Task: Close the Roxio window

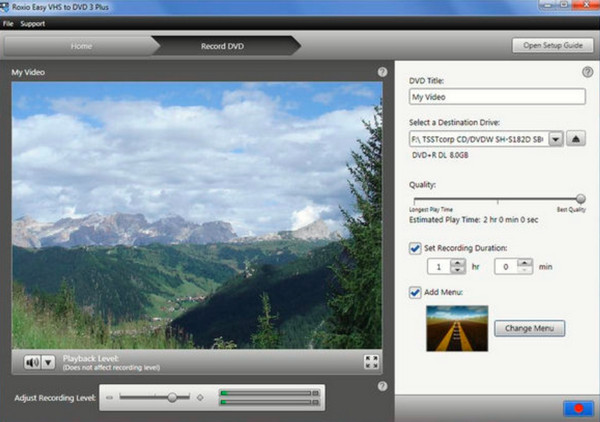Action: click(x=587, y=5)
